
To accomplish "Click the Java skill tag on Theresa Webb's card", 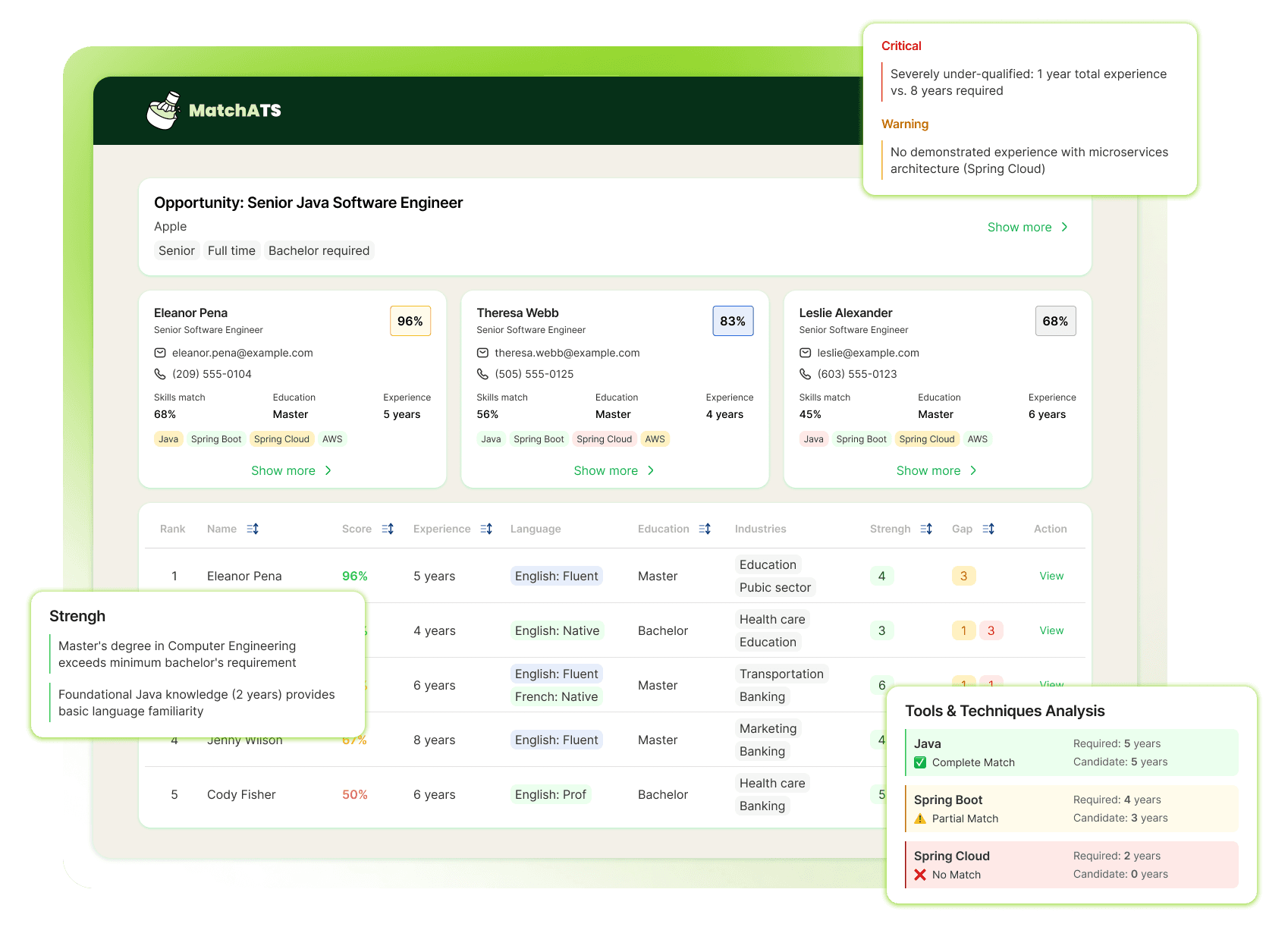I will pos(491,438).
